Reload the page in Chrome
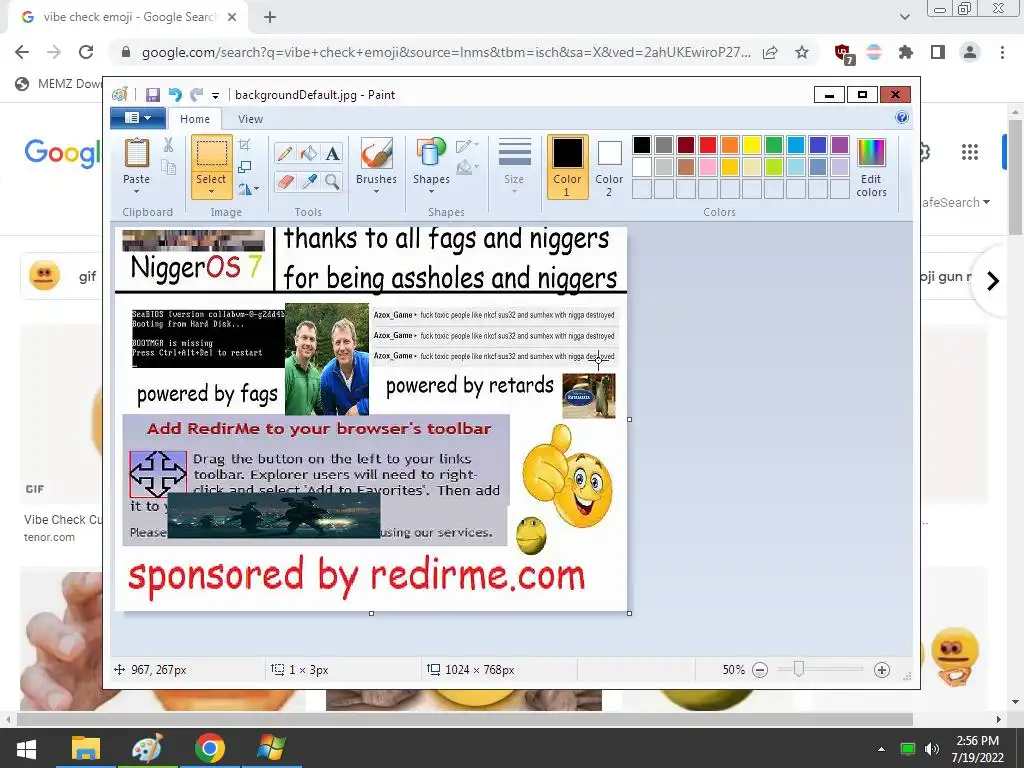Viewport: 1024px width, 768px height. point(86,52)
